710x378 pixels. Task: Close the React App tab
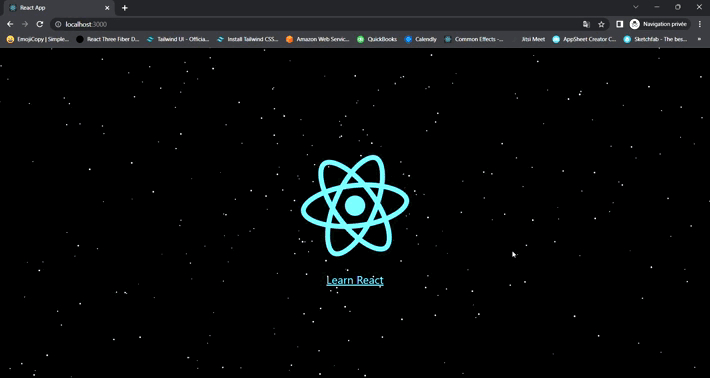coord(107,8)
